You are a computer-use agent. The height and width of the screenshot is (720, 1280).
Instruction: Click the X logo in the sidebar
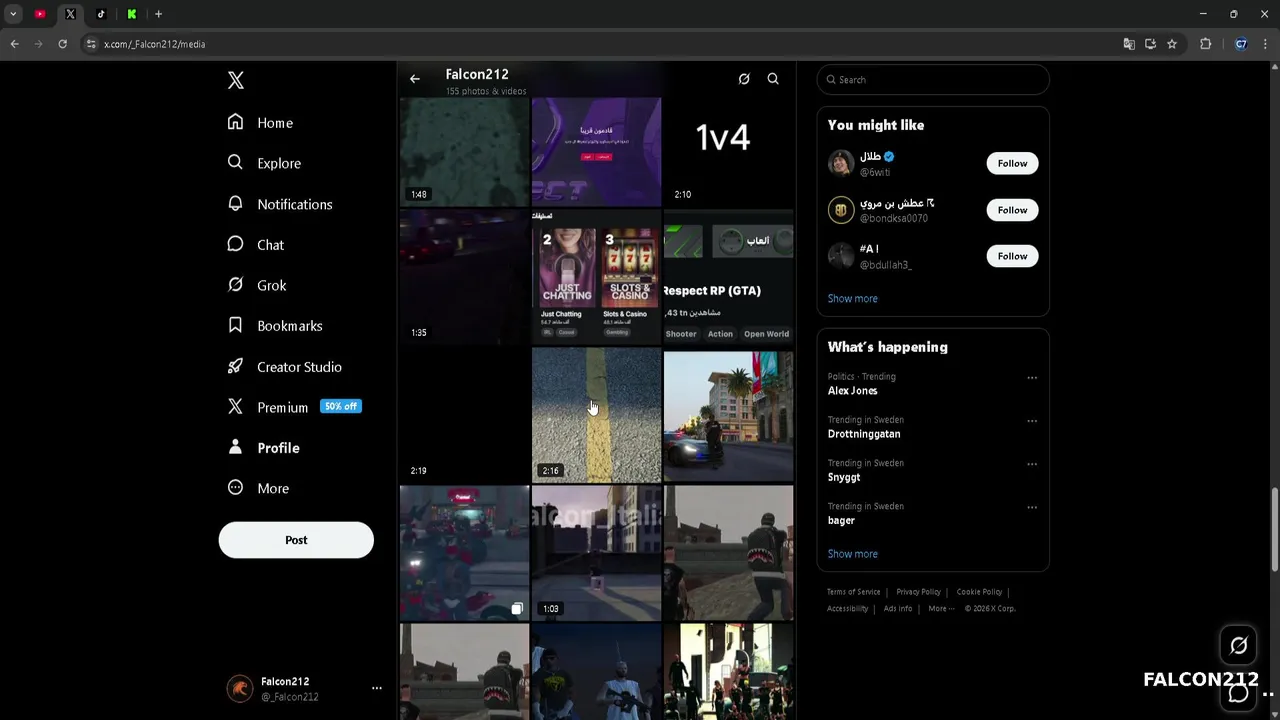(236, 81)
